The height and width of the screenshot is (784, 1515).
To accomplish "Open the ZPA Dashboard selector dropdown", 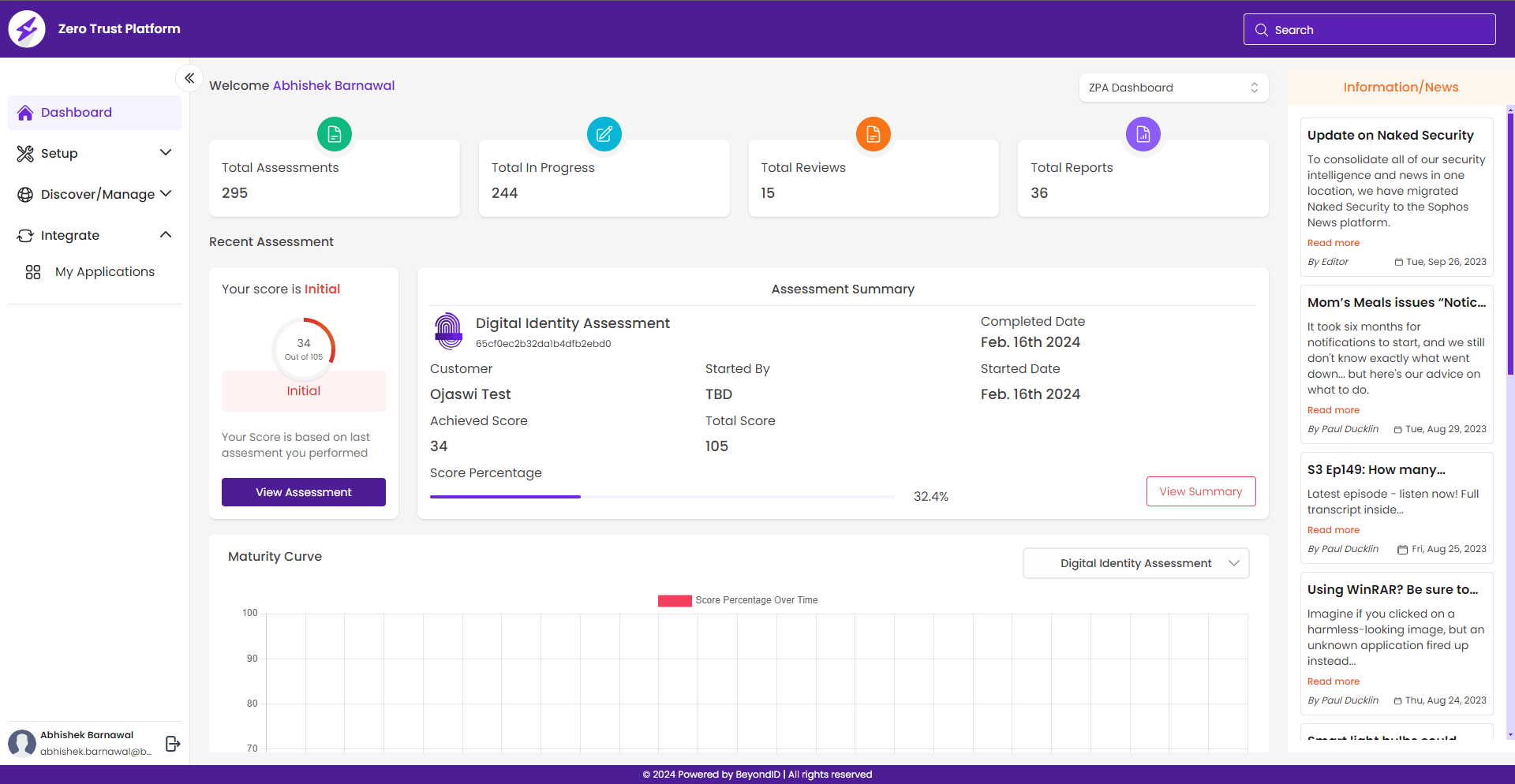I will click(1173, 88).
